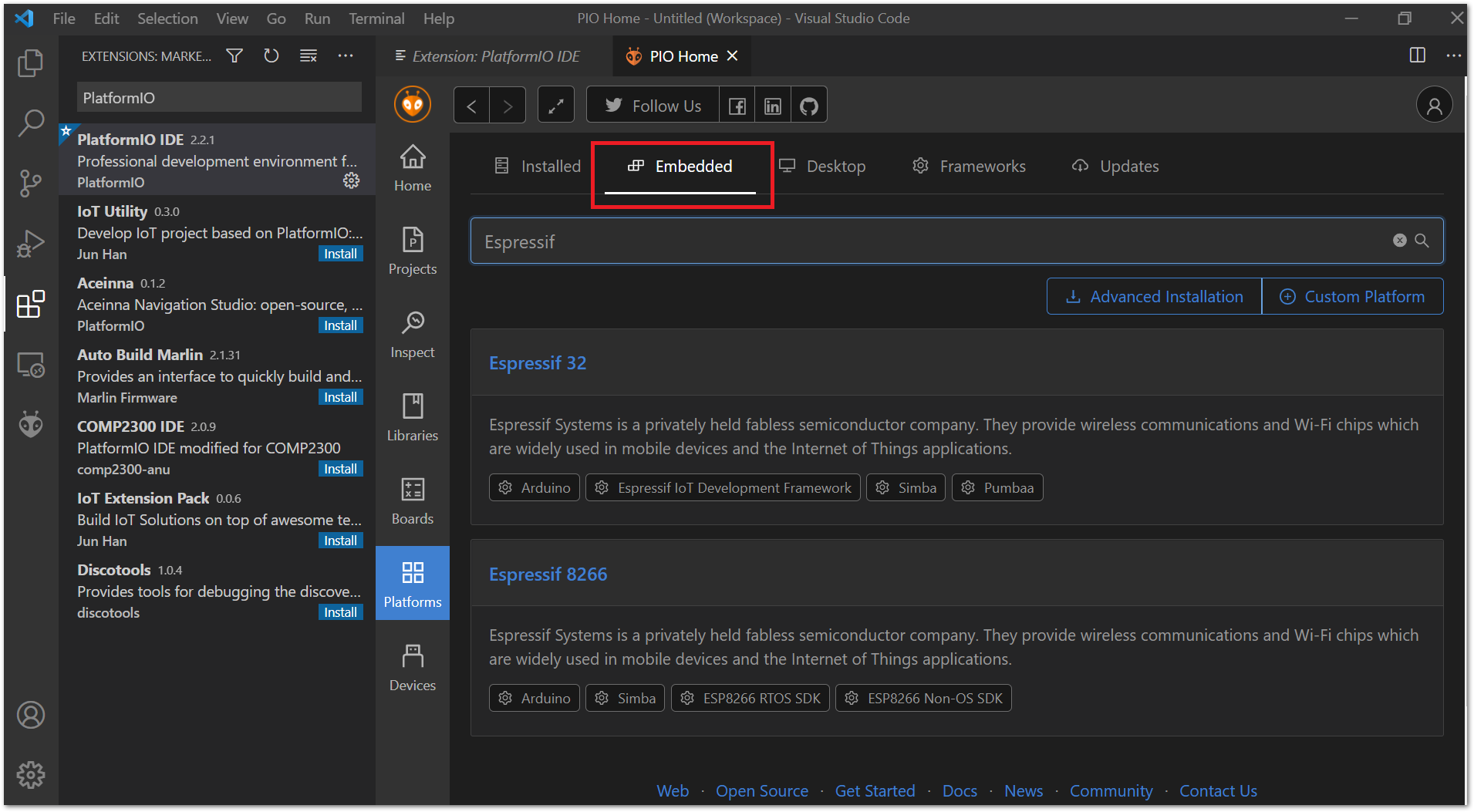The image size is (1474, 812).
Task: Open PlatformIO Facebook page icon
Action: tap(737, 106)
